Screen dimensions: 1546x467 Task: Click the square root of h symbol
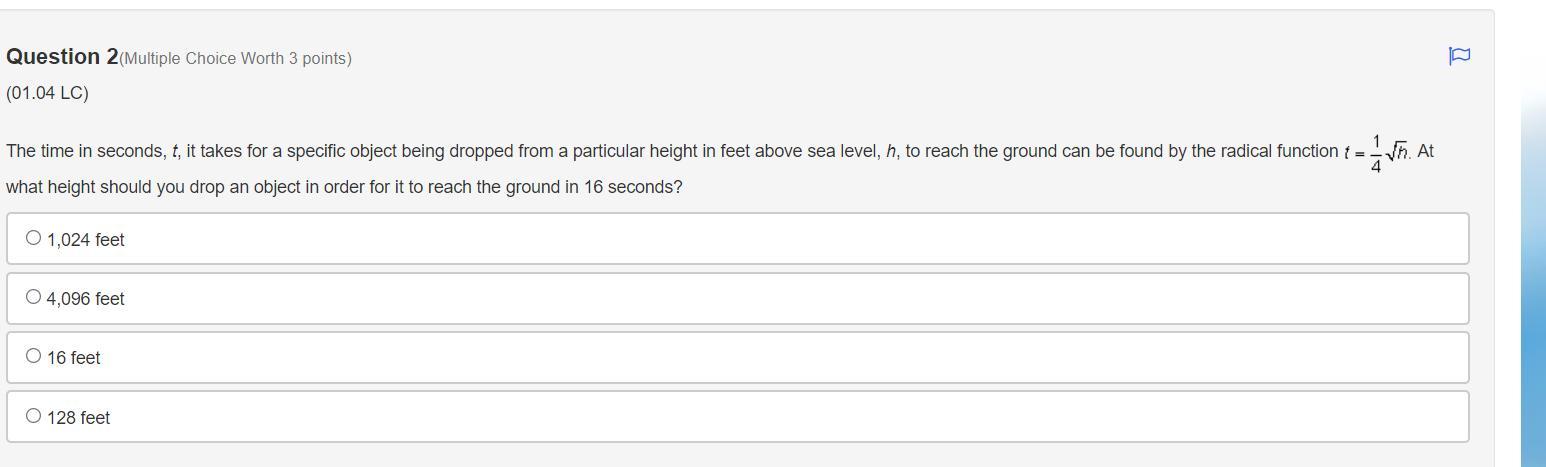(x=1397, y=152)
